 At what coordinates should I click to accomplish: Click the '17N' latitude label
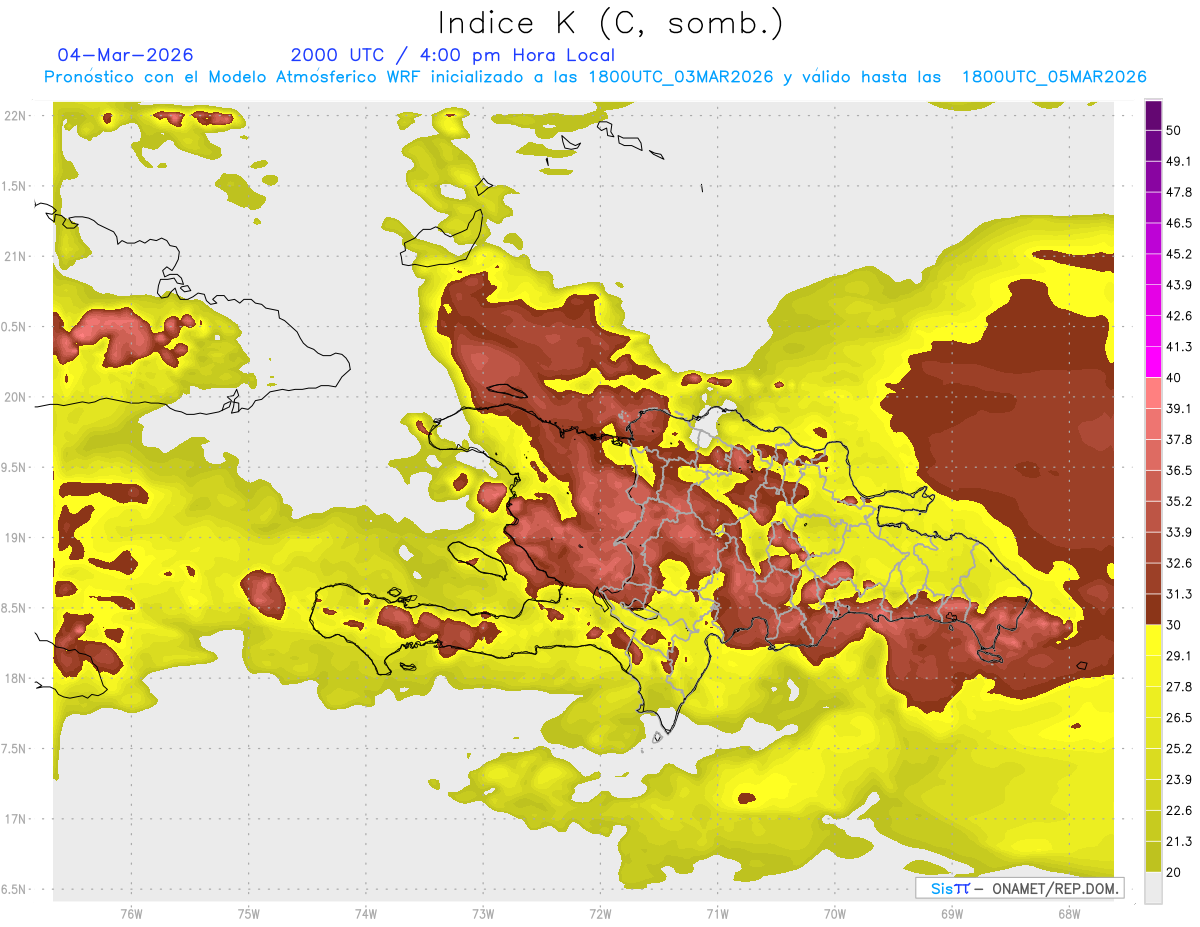pyautogui.click(x=15, y=819)
